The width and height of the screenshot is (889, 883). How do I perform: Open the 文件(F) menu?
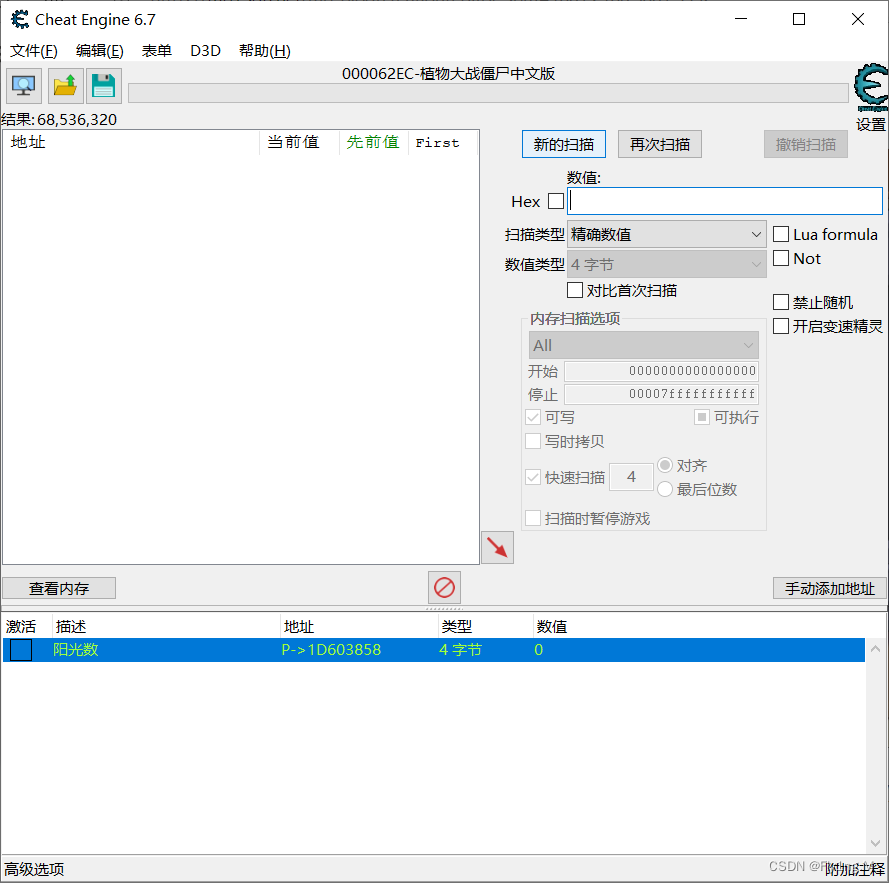(34, 51)
